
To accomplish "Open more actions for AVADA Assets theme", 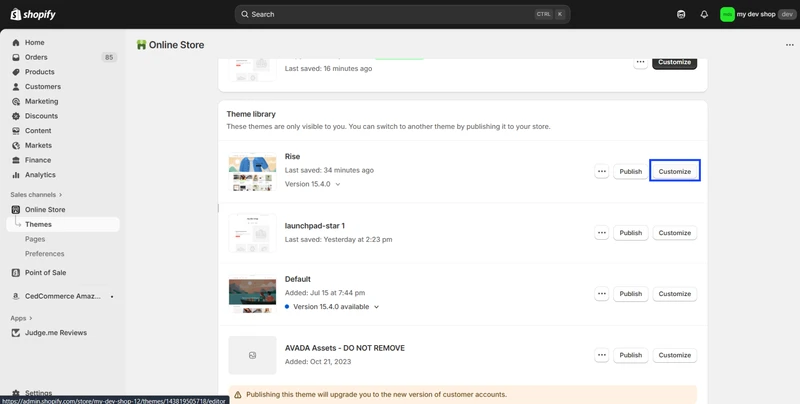I will (602, 355).
